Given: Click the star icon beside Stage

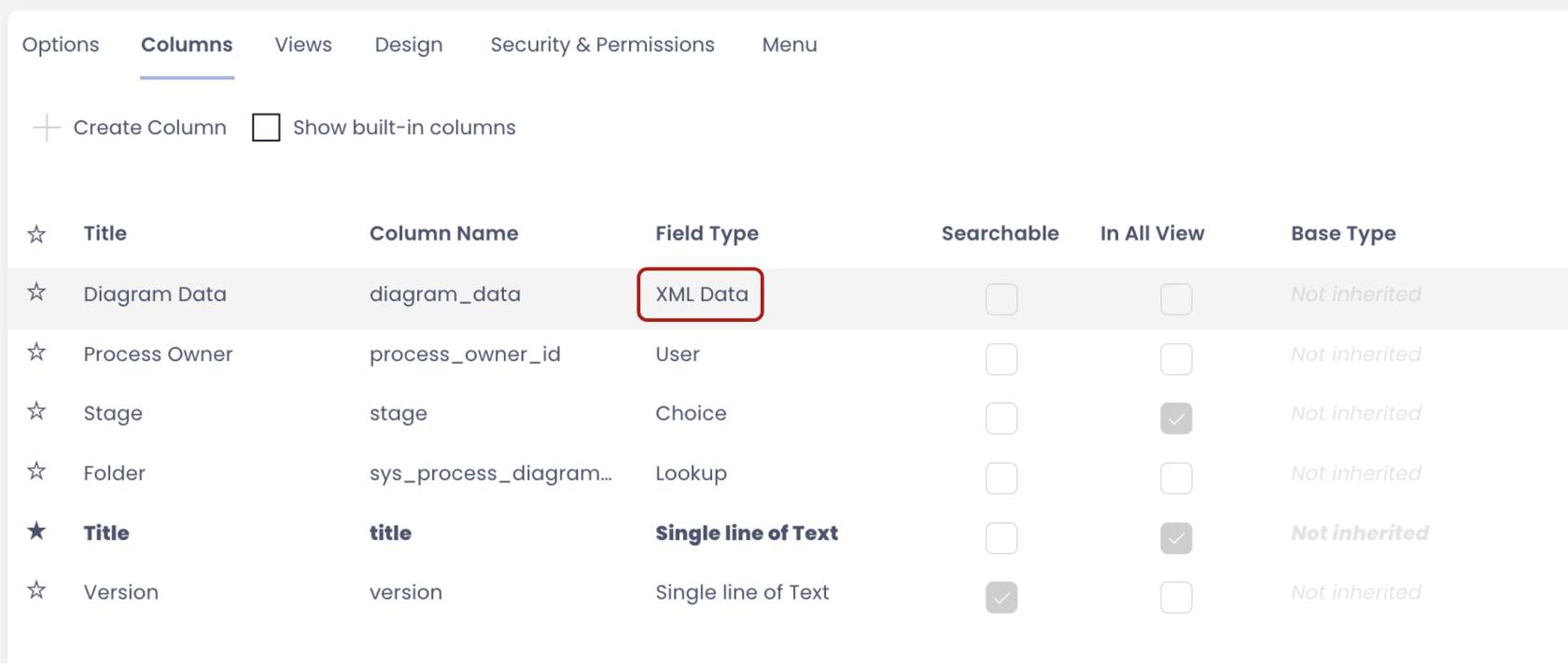Looking at the screenshot, I should point(36,411).
